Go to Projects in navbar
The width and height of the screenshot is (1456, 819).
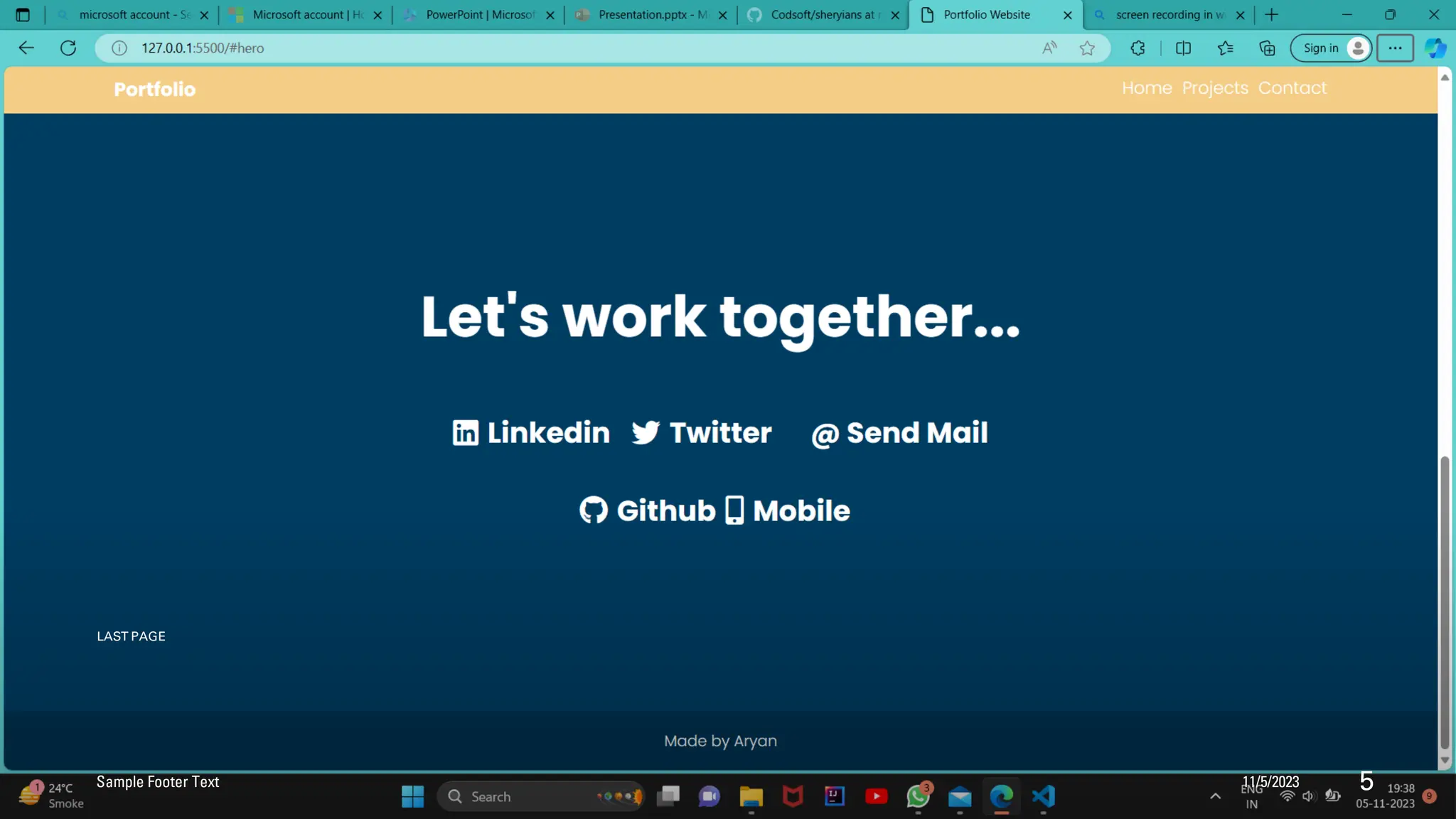coord(1215,88)
